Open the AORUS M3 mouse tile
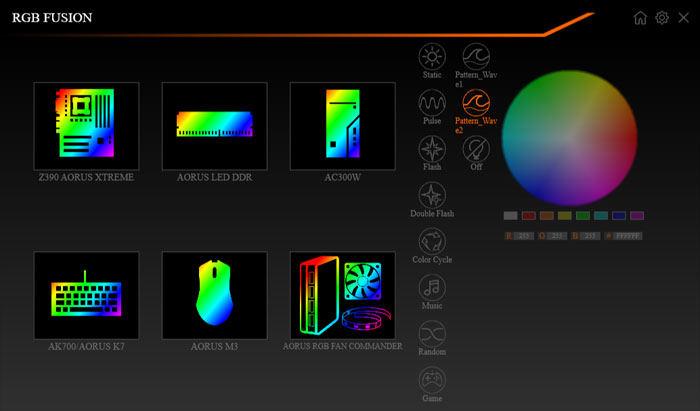700x411 pixels. [x=214, y=295]
